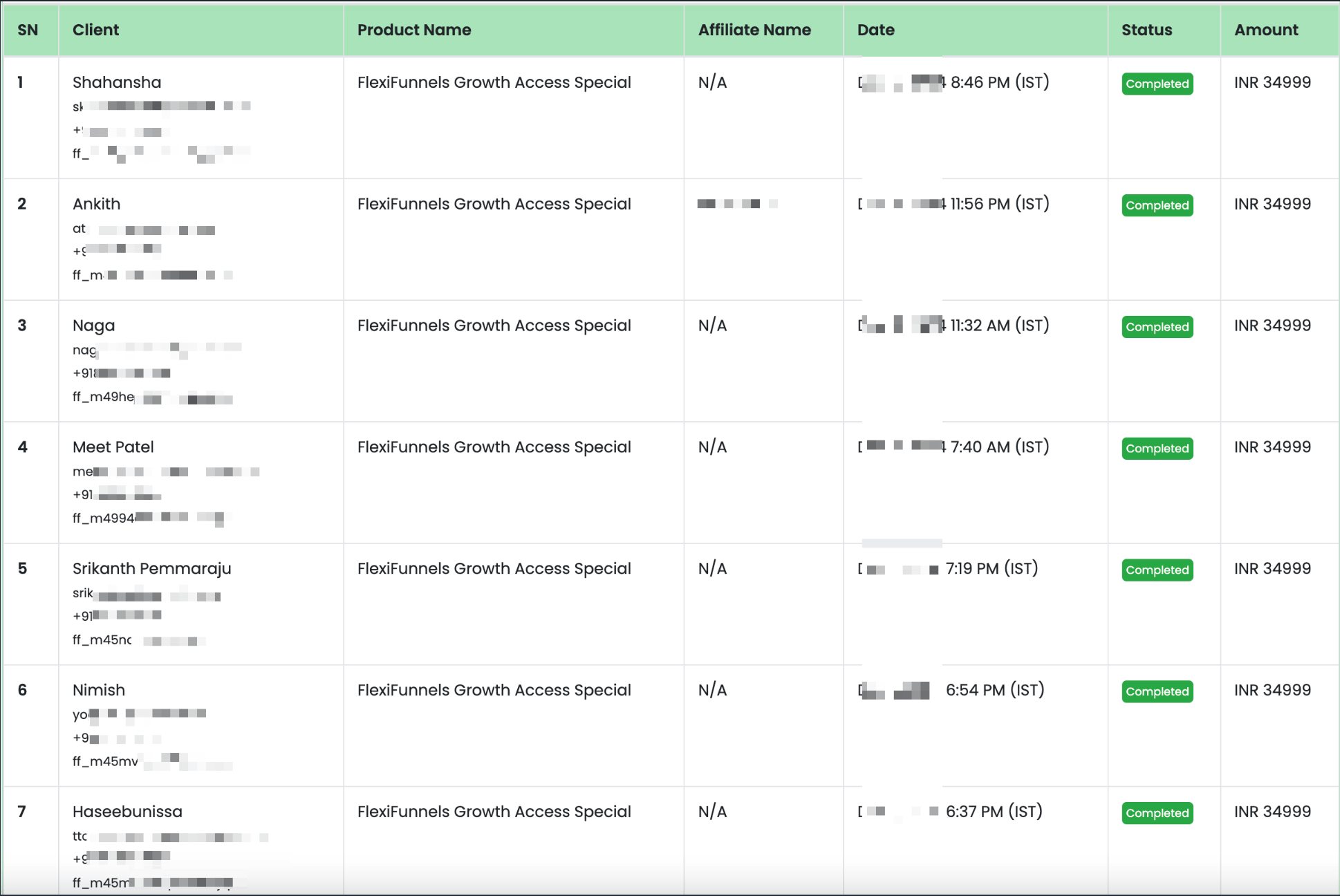Open client Shahansha's name
Image resolution: width=1340 pixels, height=896 pixels.
click(117, 82)
